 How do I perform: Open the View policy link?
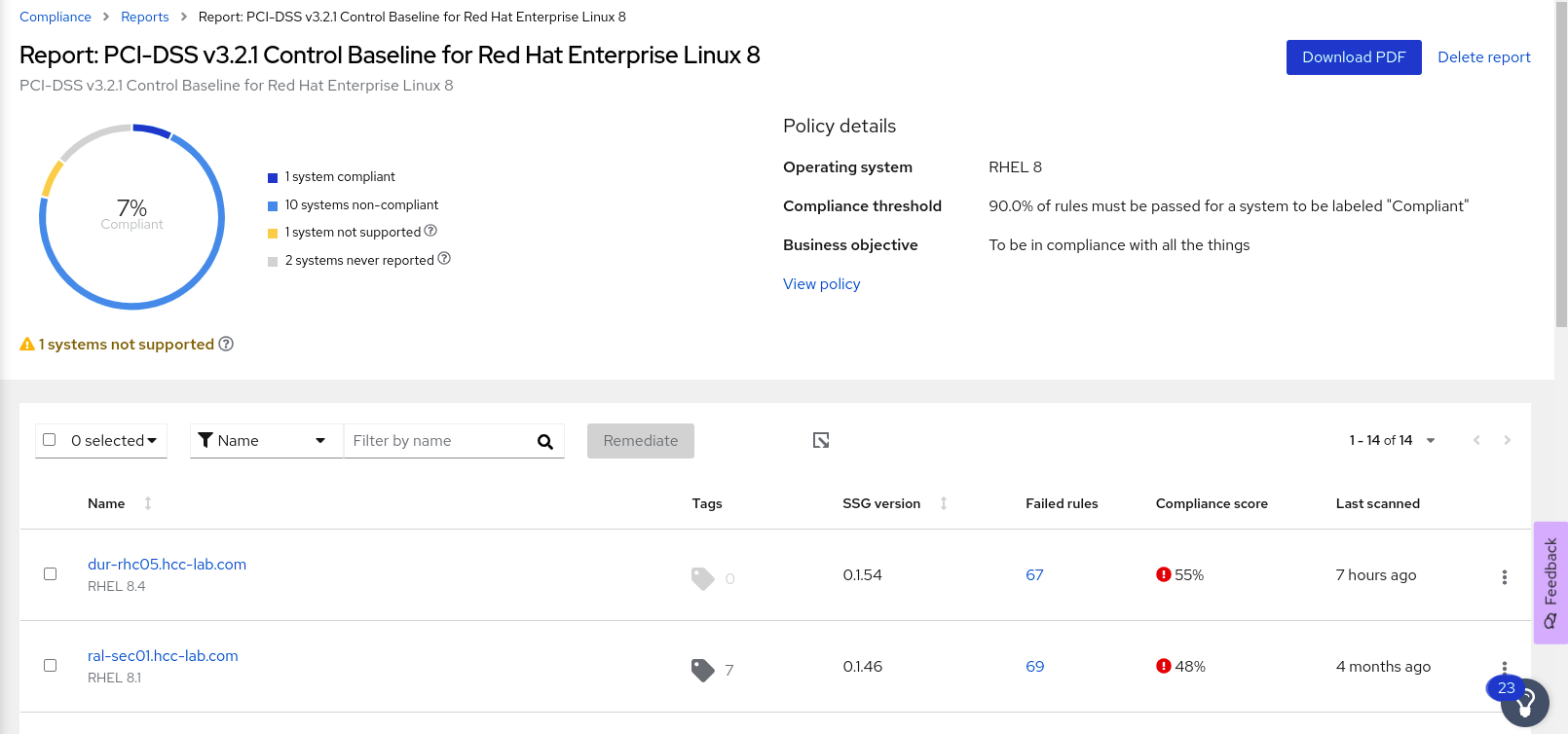821,284
